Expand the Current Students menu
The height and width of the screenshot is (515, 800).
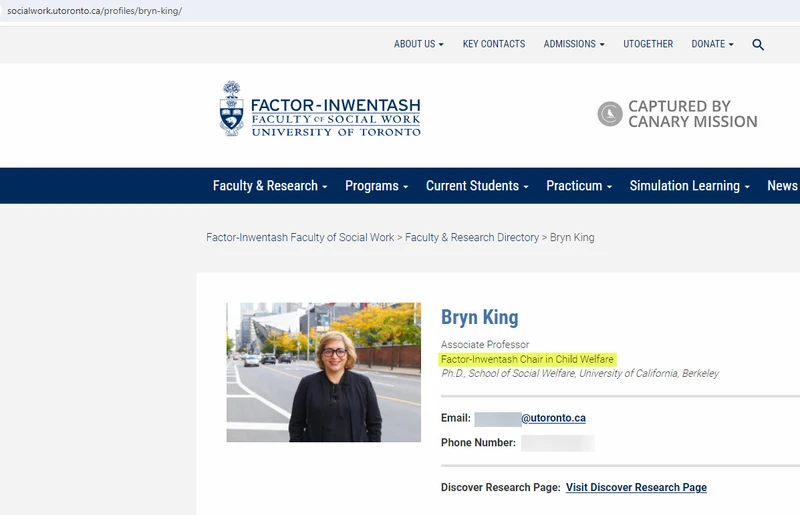click(477, 186)
